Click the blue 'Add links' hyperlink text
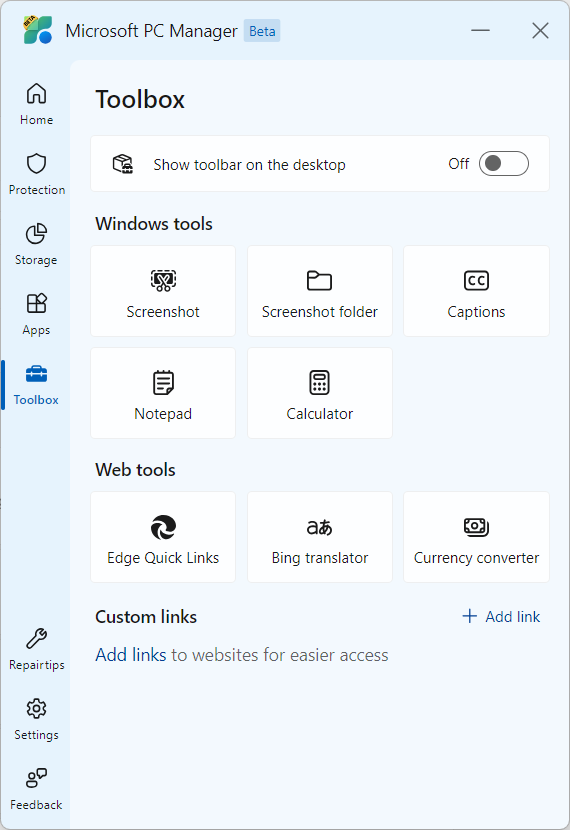570x830 pixels. click(x=131, y=655)
